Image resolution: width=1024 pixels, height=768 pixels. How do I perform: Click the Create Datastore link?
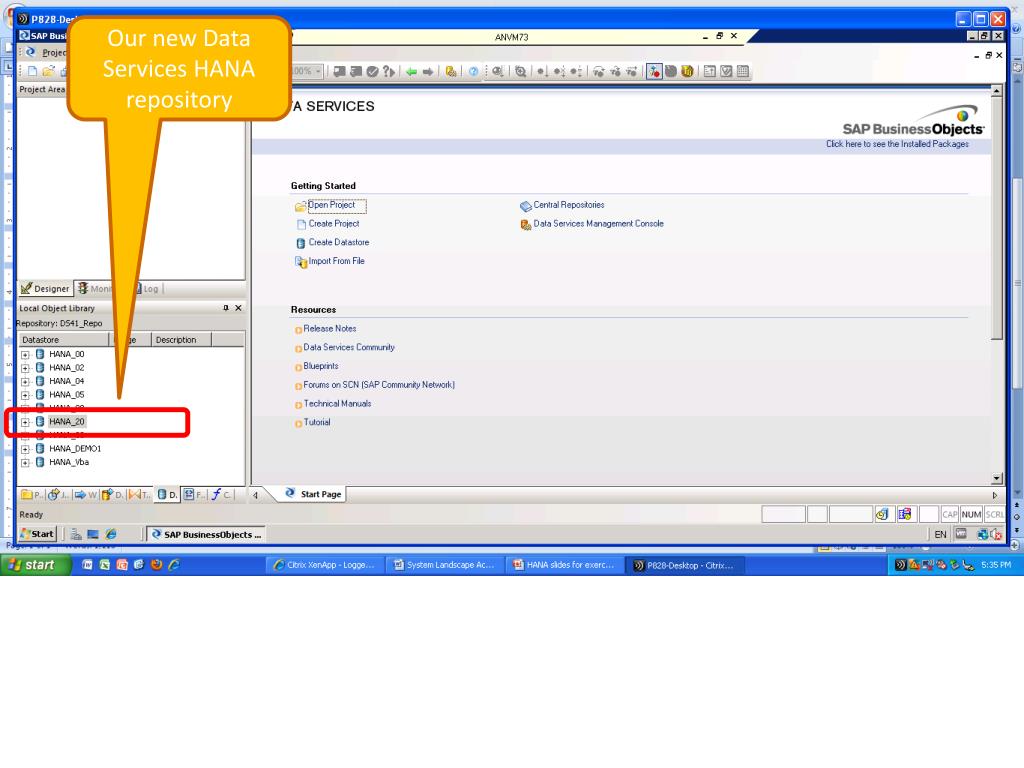point(339,242)
